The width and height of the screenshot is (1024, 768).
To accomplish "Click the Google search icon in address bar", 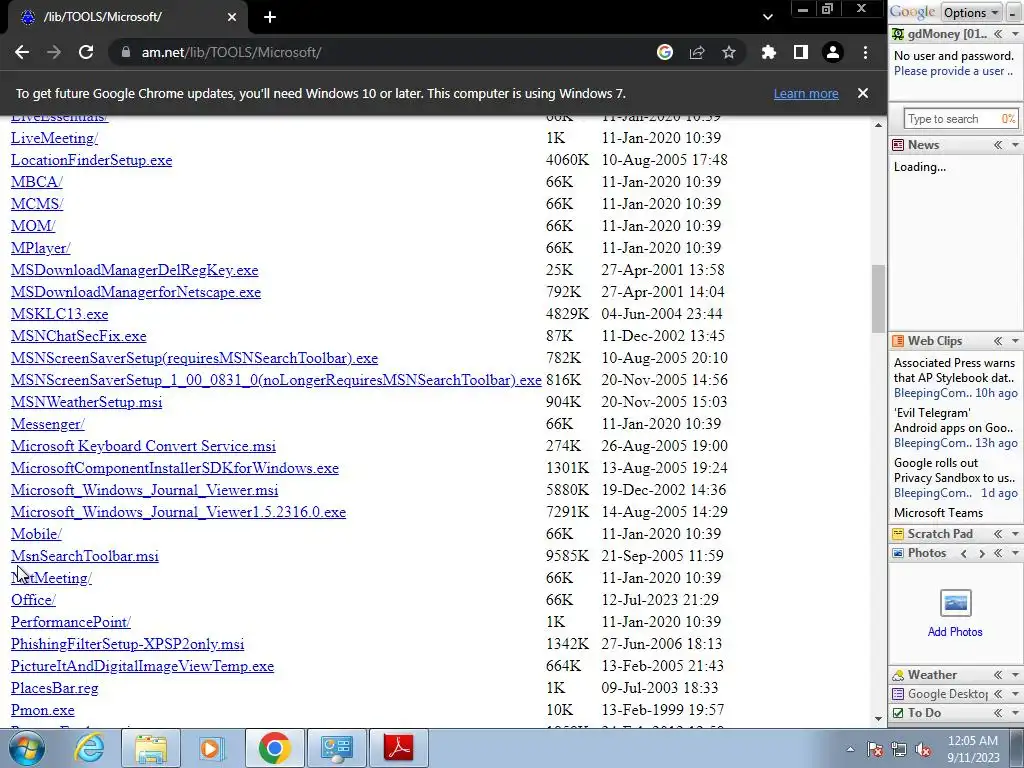I will [x=665, y=52].
